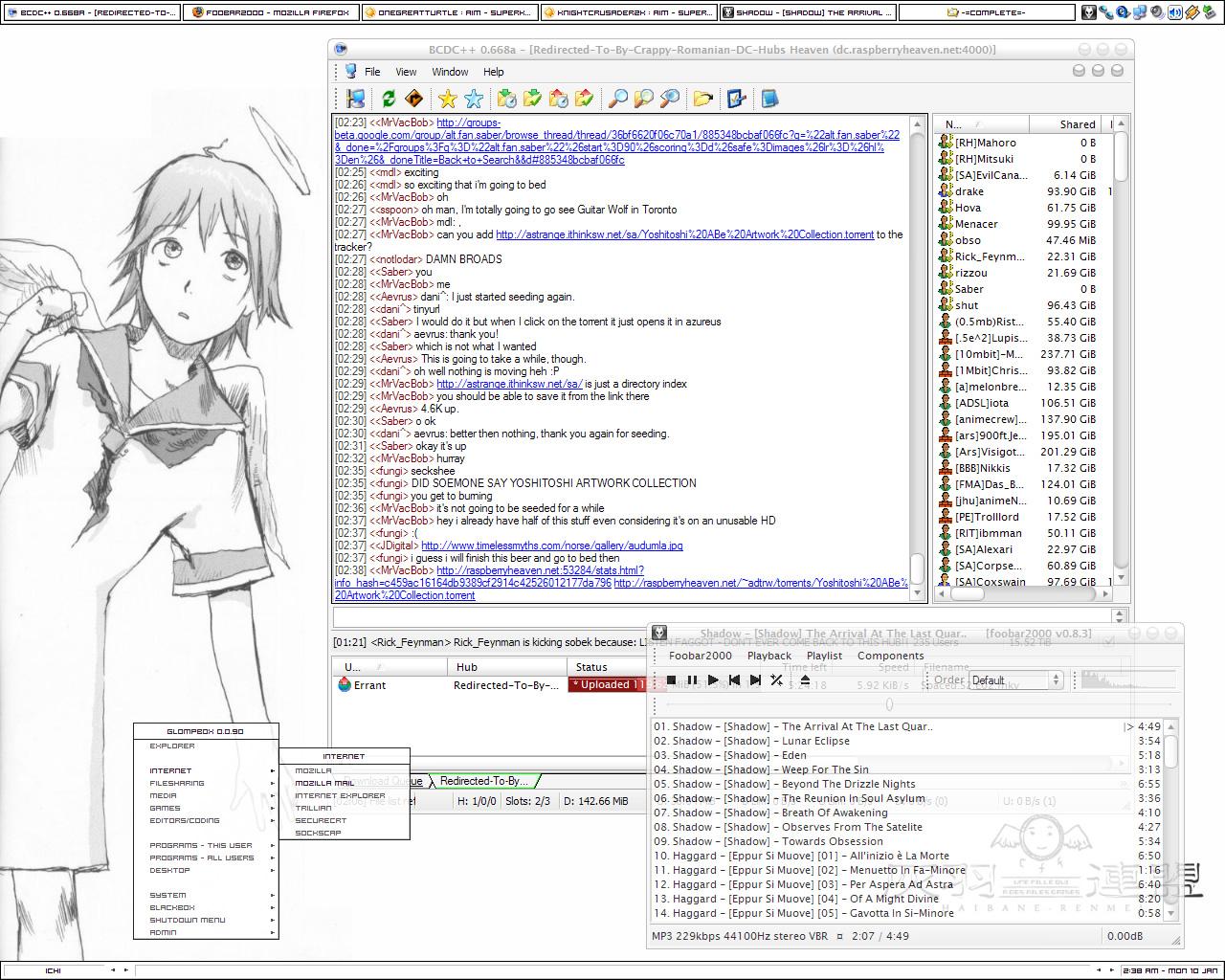Click the orange Follow last redirect icon
The height and width of the screenshot is (980, 1225).
click(x=414, y=98)
